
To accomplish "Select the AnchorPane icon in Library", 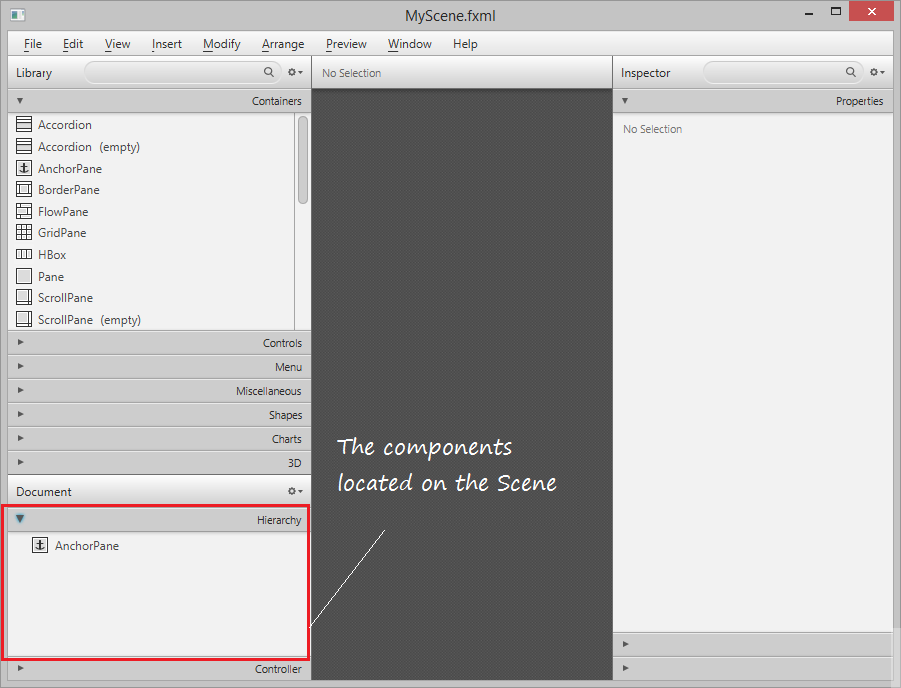I will pos(24,168).
